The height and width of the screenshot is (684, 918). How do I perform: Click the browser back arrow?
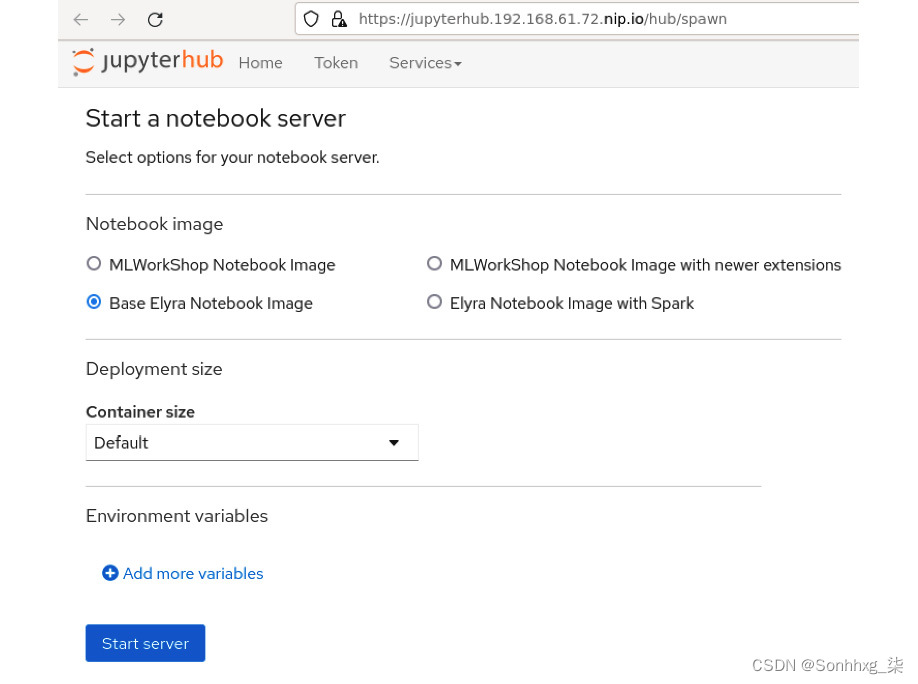[81, 19]
